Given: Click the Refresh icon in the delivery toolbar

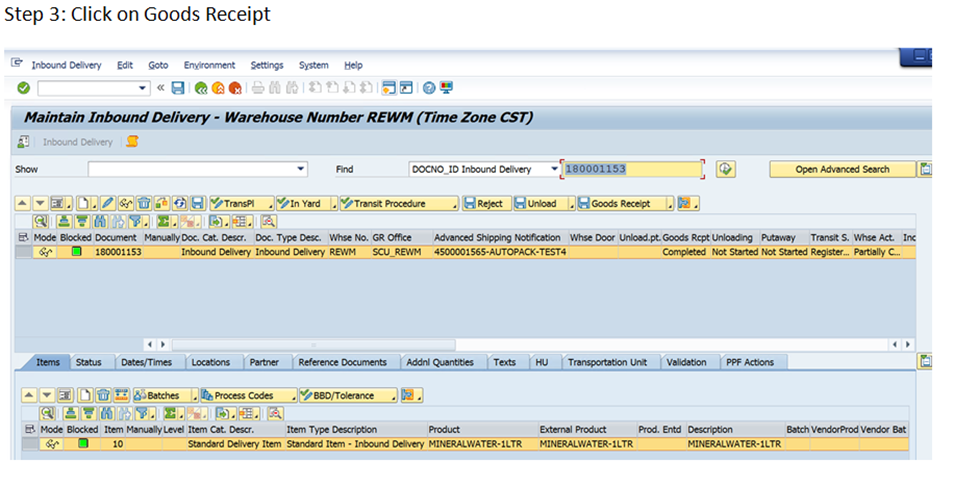Looking at the screenshot, I should (x=179, y=204).
